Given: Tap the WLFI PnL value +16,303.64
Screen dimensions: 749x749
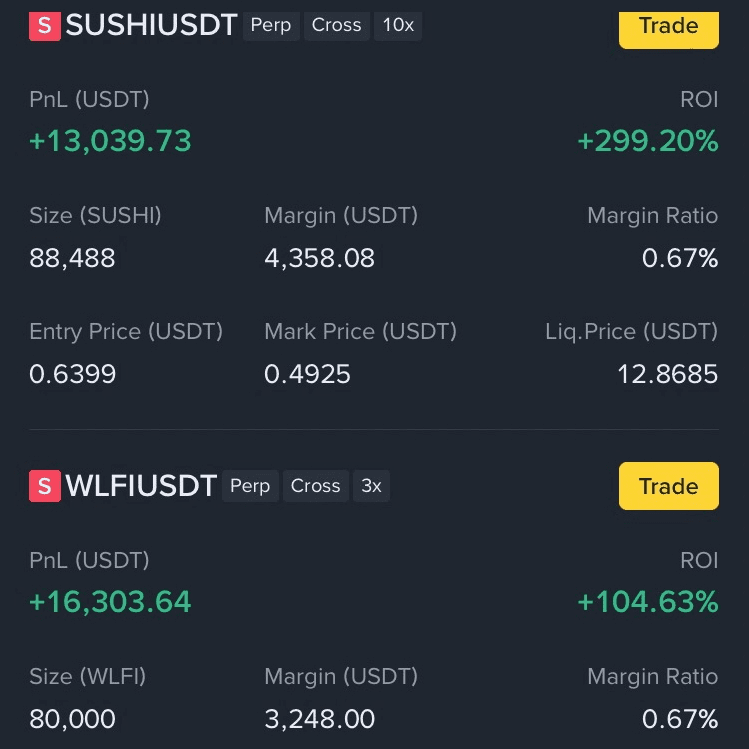Looking at the screenshot, I should [x=110, y=601].
